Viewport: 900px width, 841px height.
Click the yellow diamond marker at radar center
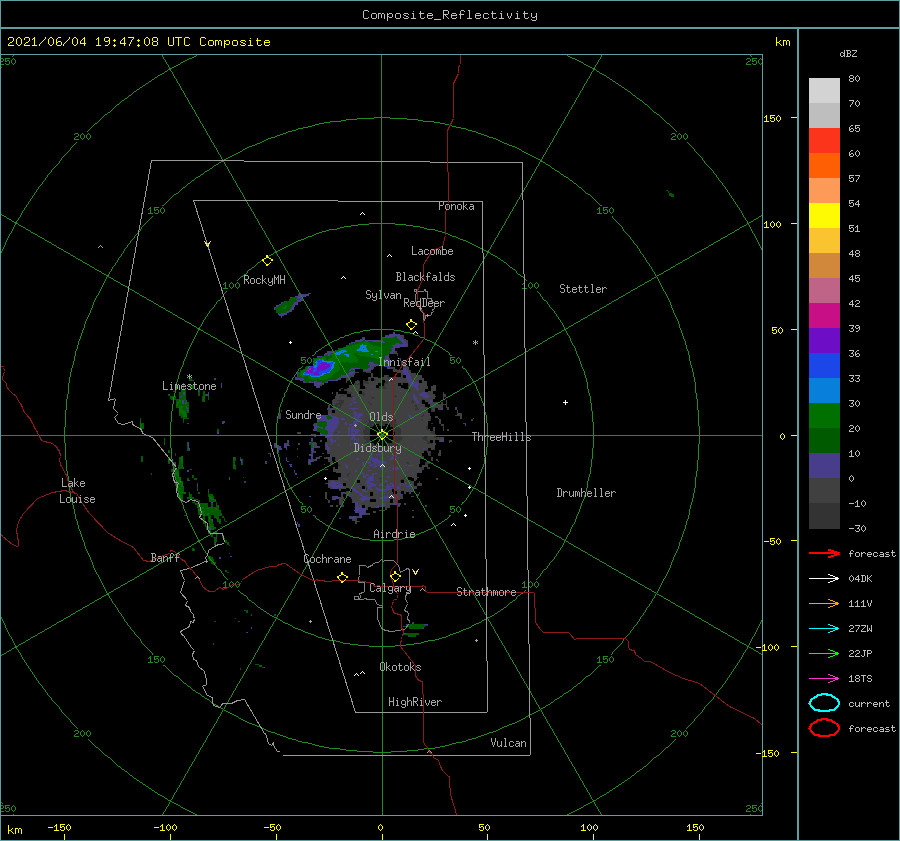coord(382,435)
